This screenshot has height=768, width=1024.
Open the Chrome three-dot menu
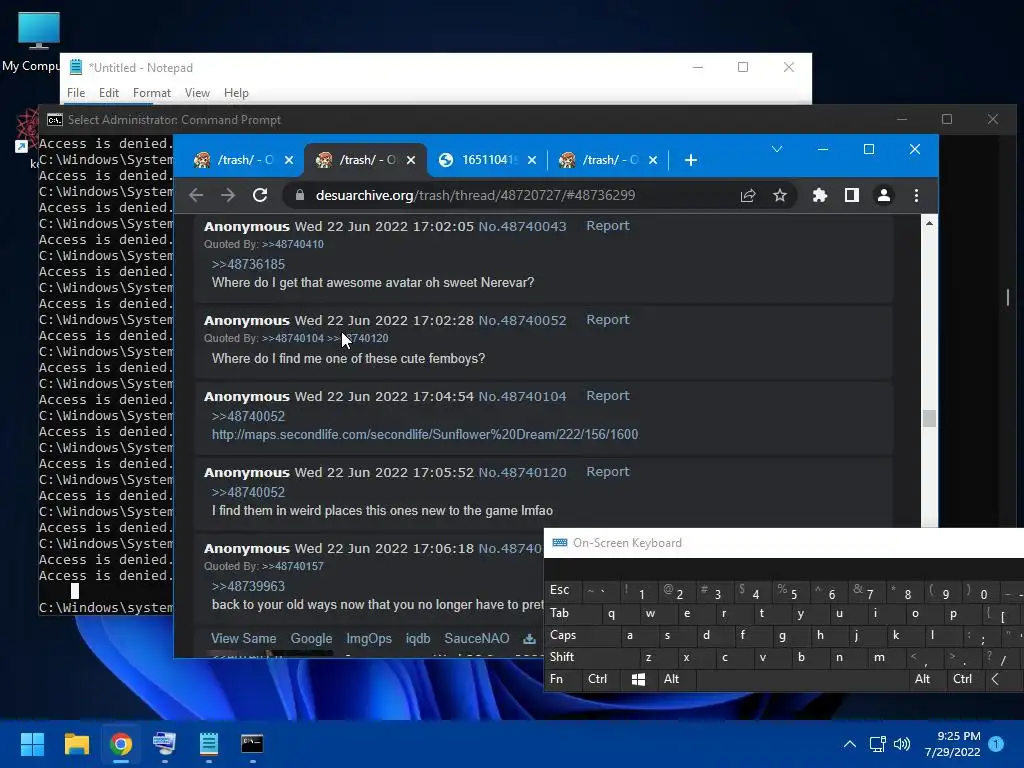916,195
